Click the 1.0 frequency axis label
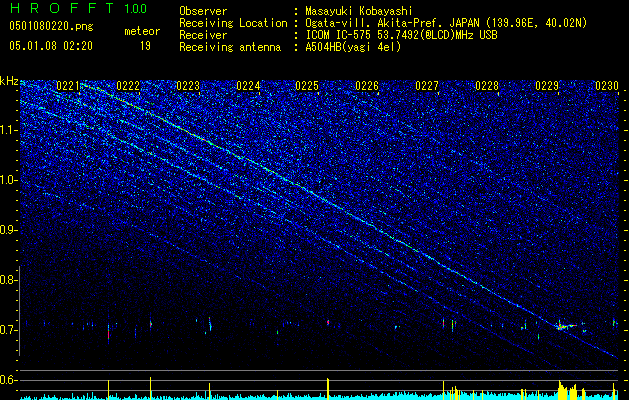 click(9, 180)
